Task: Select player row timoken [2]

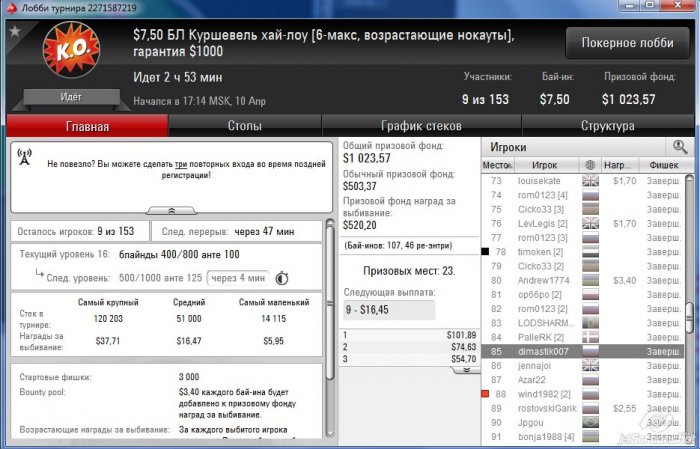Action: click(x=582, y=252)
